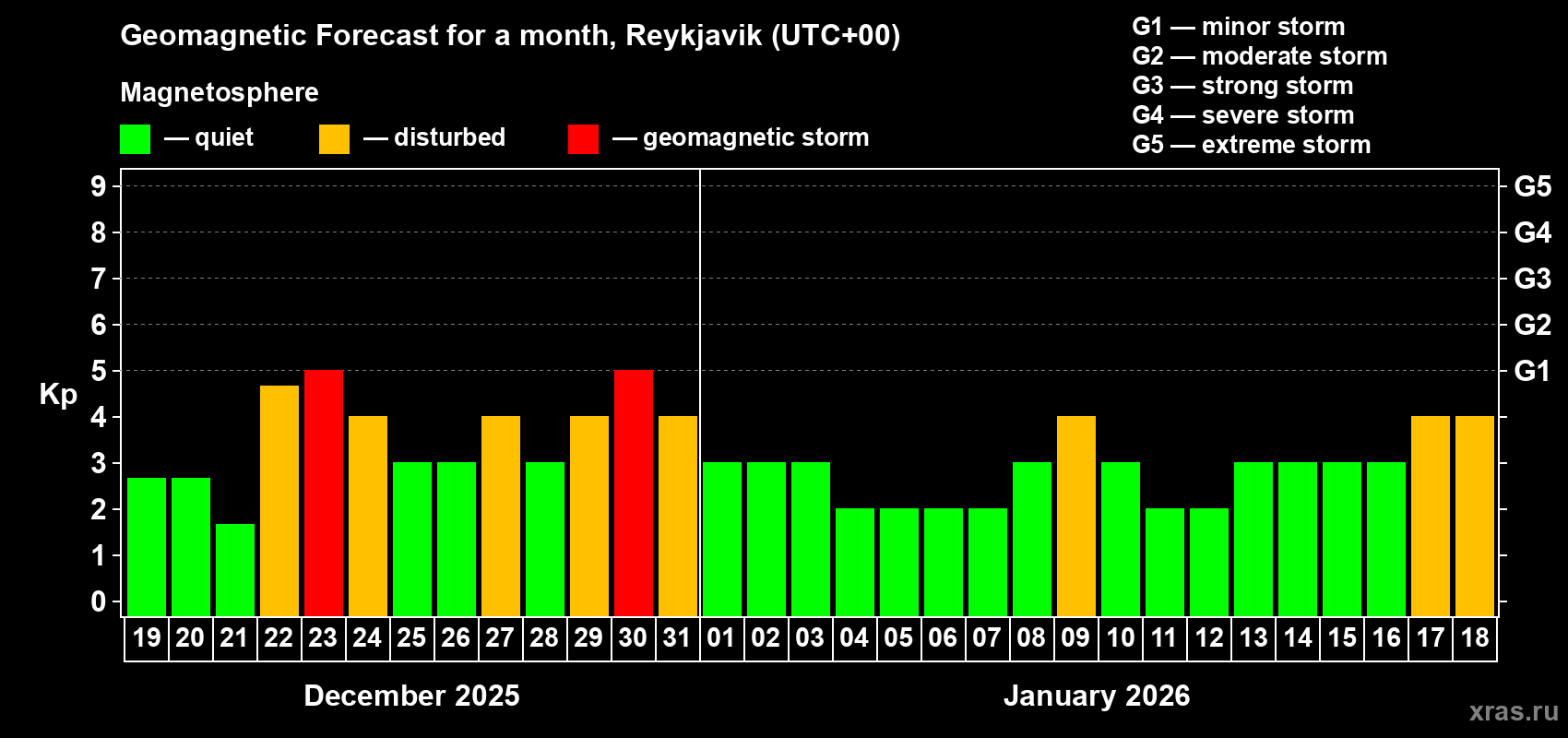This screenshot has width=1568, height=738.
Task: Click the date label 01
Action: (x=721, y=637)
